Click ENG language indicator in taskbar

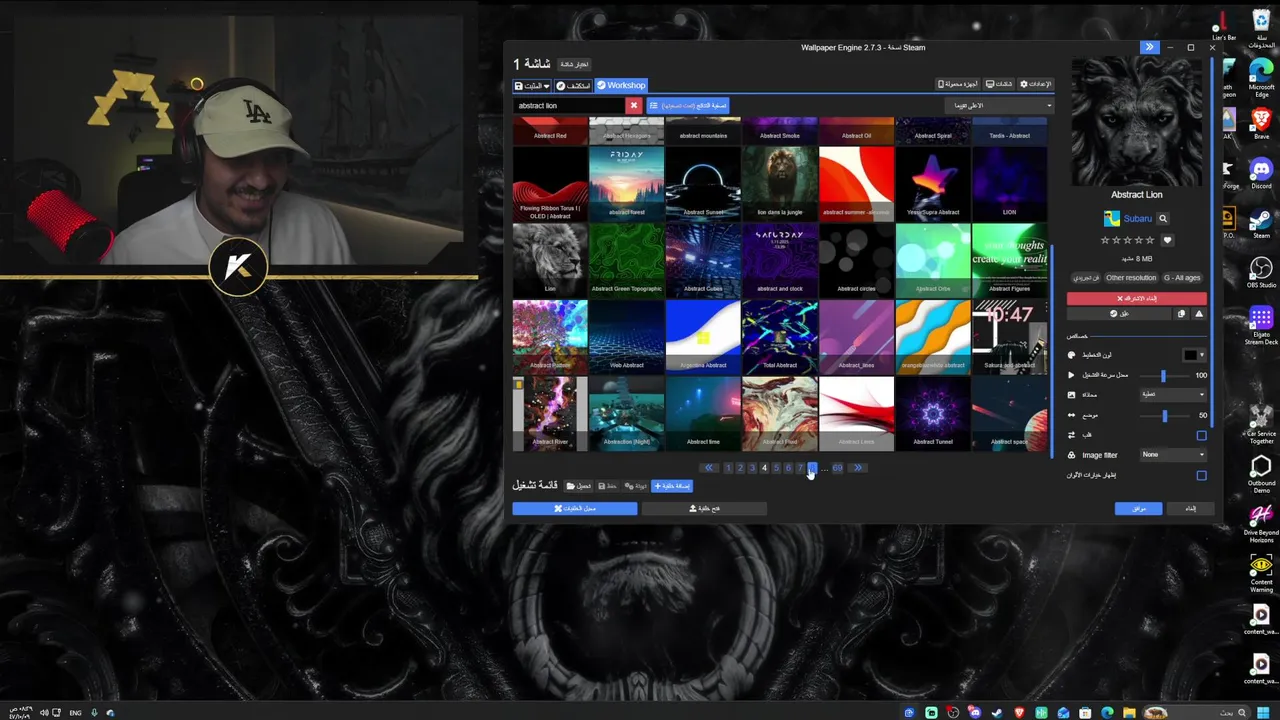(75, 713)
